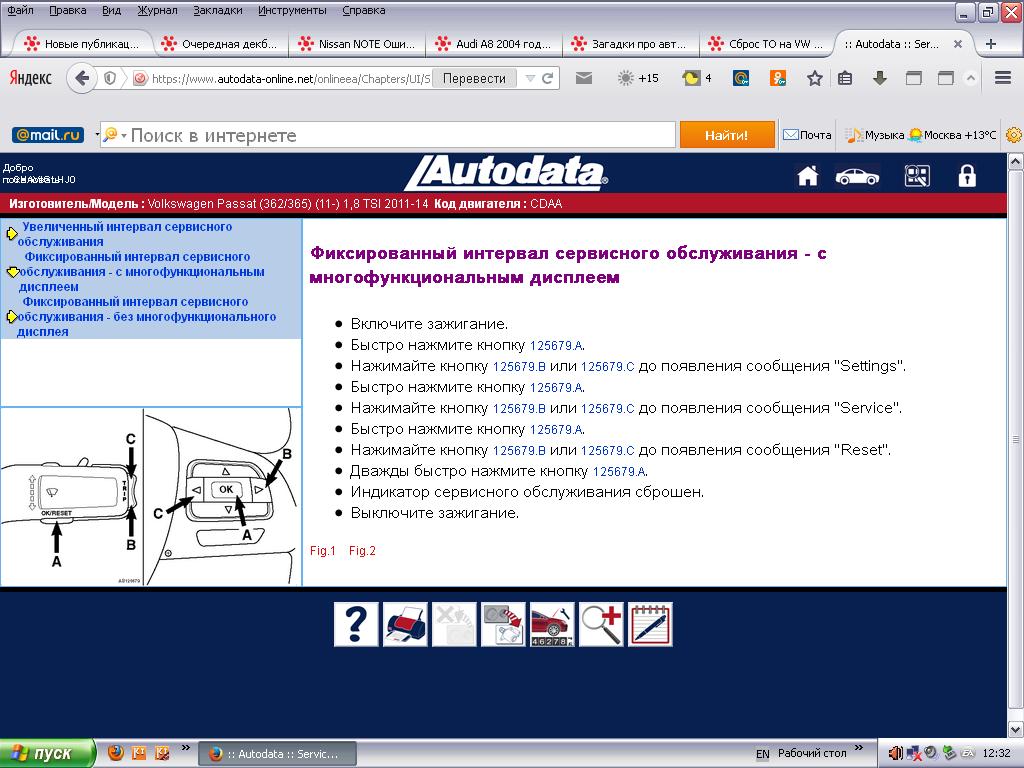Click the envelope mail icon in toolbar
The width and height of the screenshot is (1024, 768).
(x=584, y=78)
